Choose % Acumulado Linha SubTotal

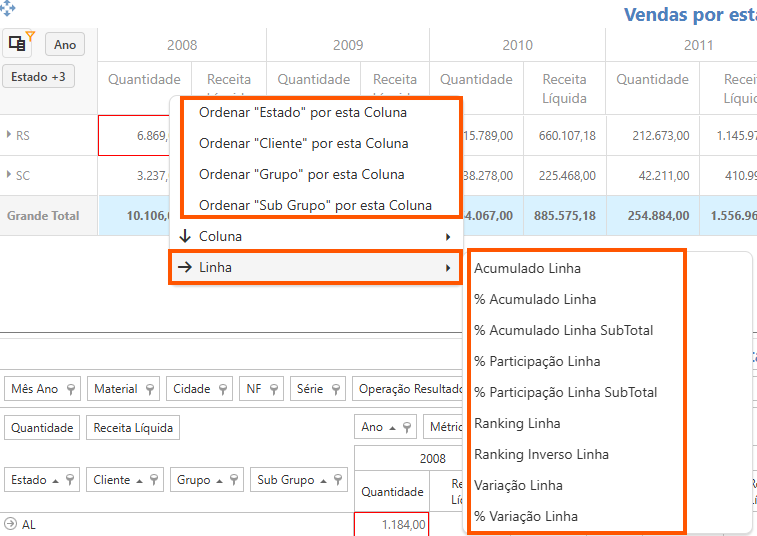[563, 330]
